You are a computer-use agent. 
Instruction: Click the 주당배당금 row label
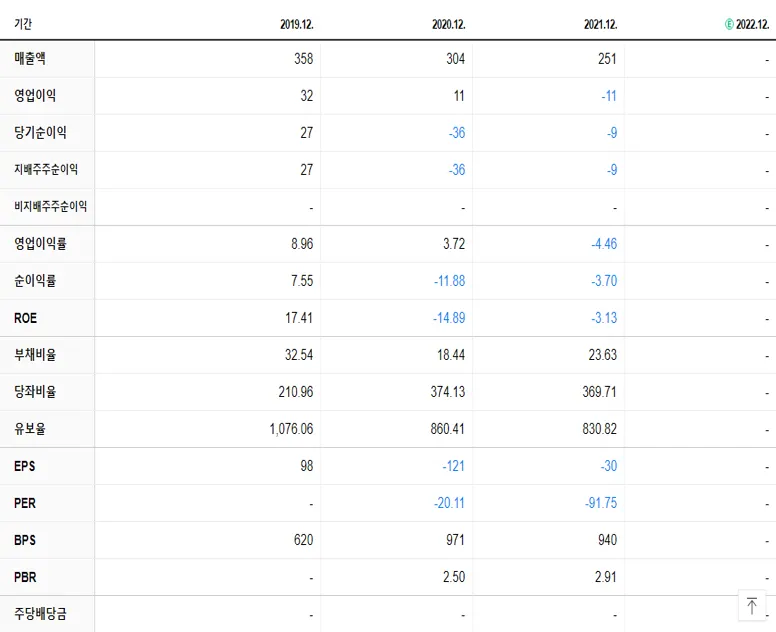(40, 614)
